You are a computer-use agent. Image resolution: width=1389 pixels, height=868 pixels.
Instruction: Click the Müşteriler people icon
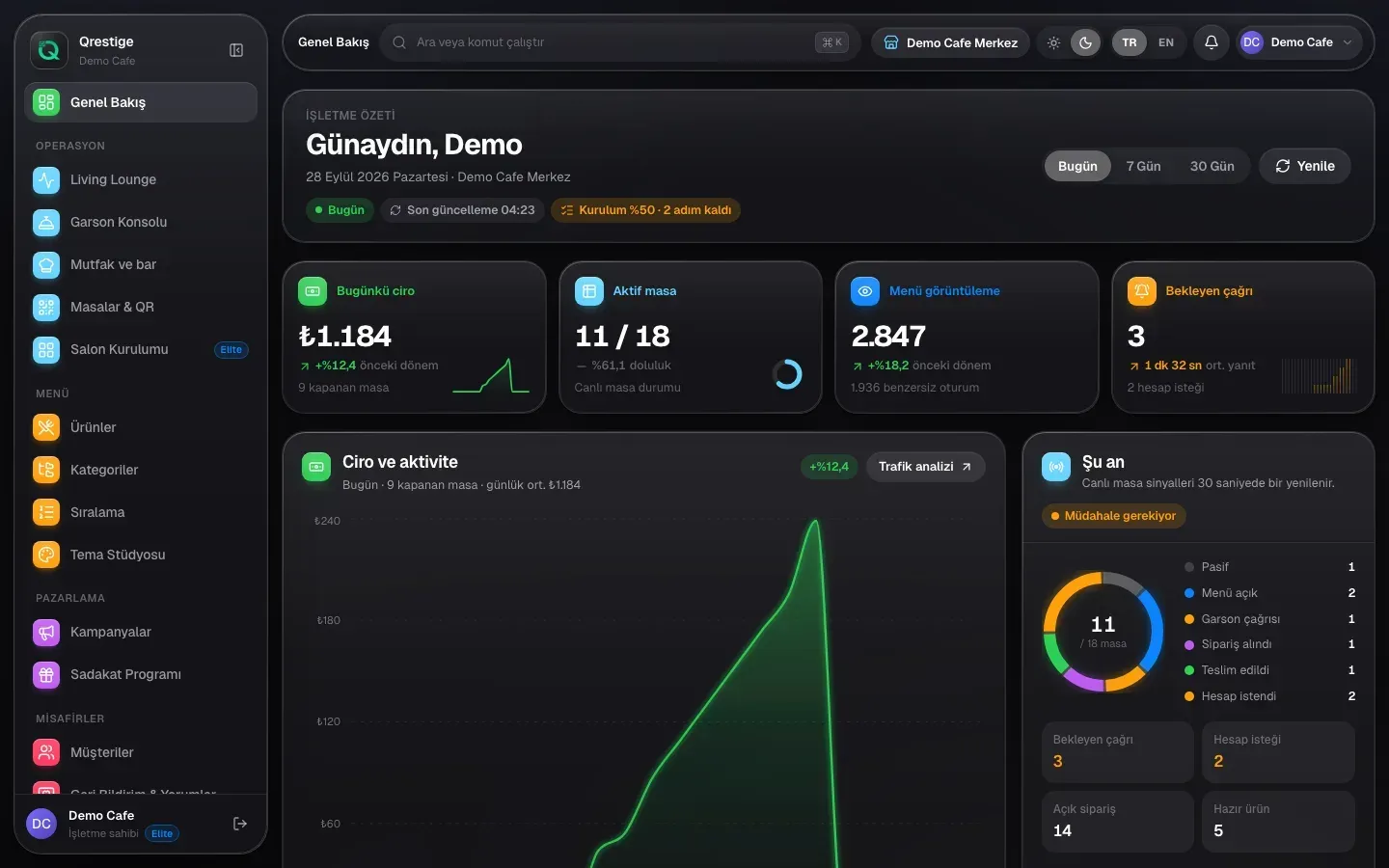point(46,752)
